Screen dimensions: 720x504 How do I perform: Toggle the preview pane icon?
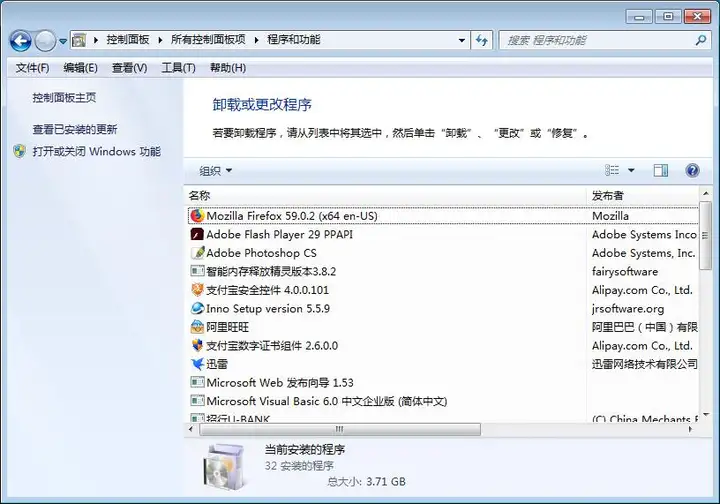661,170
